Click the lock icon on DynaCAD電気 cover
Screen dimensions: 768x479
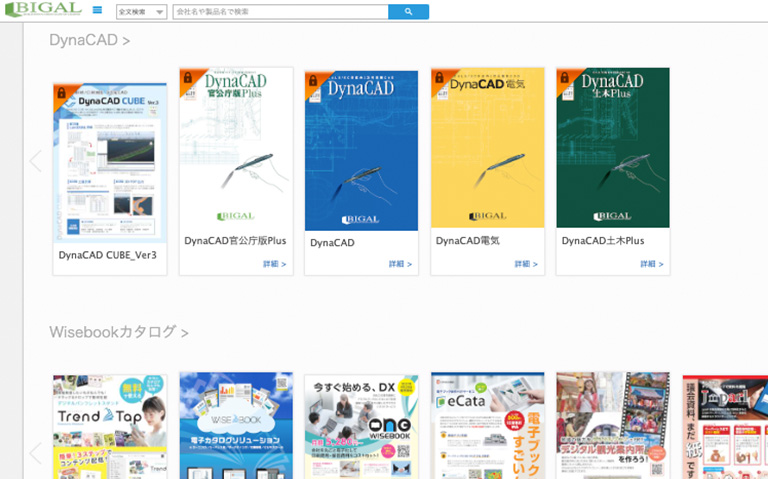(x=439, y=77)
